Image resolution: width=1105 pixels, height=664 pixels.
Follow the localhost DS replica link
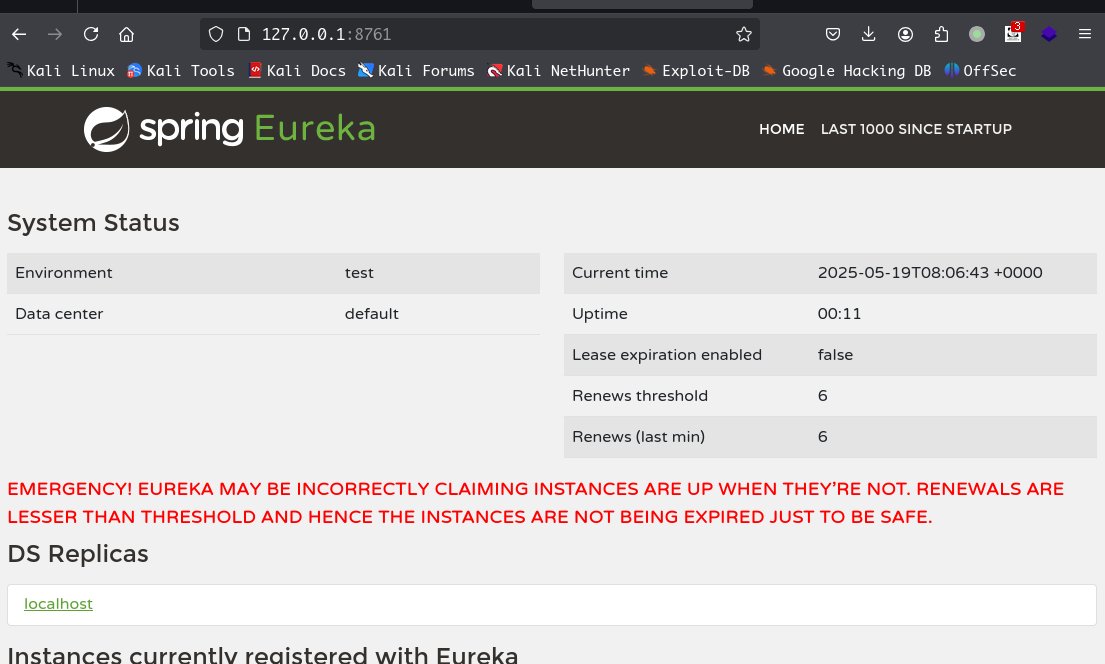click(x=58, y=604)
